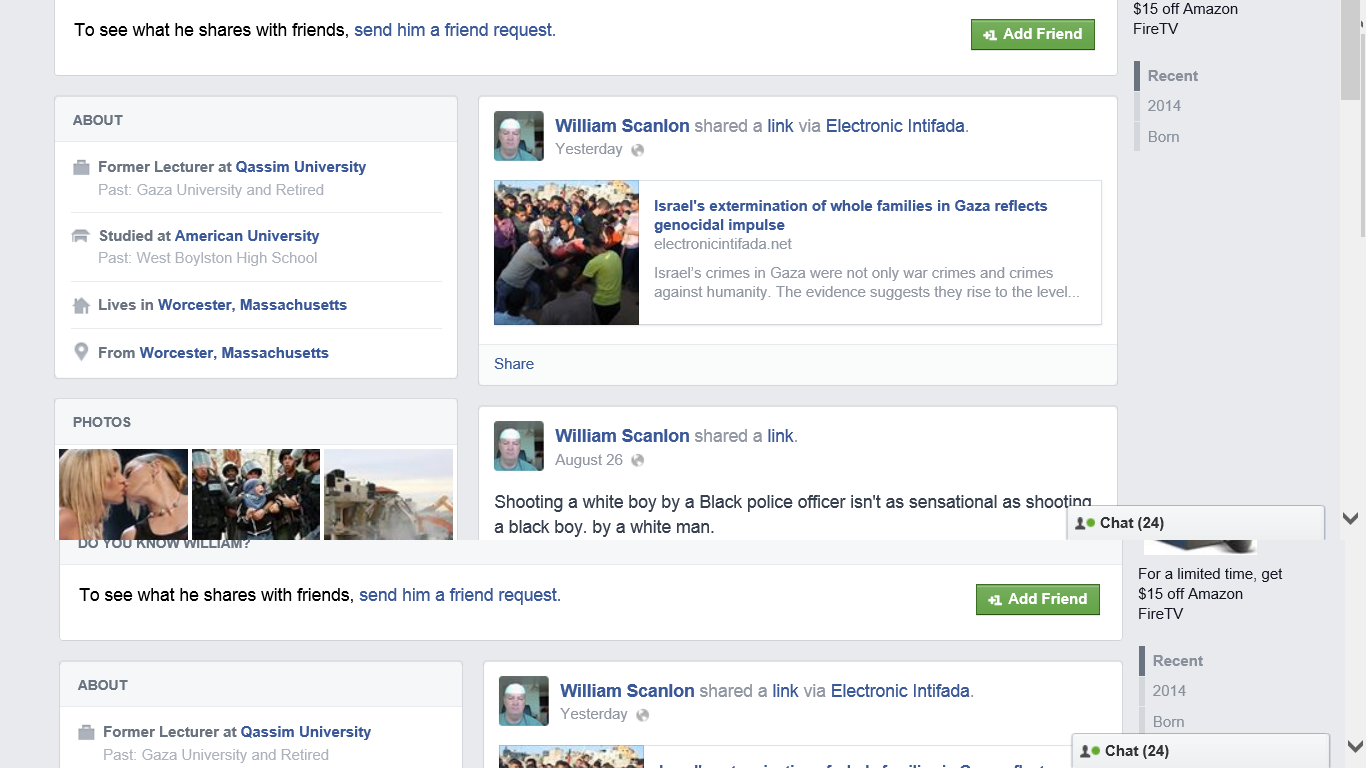Click the globe privacy icon in the lower duplicate post

pyautogui.click(x=642, y=715)
